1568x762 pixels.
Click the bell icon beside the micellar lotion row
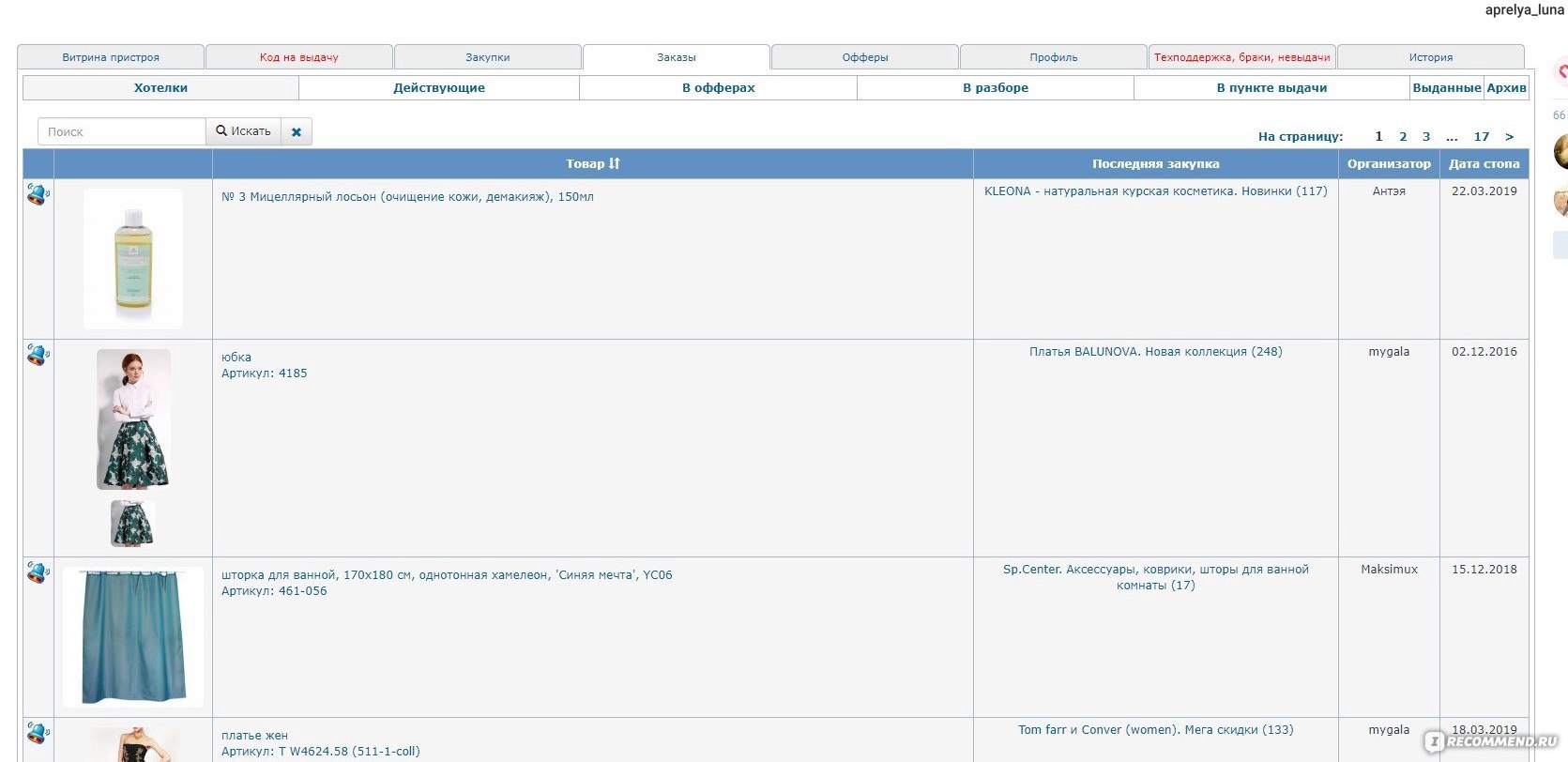coord(38,194)
